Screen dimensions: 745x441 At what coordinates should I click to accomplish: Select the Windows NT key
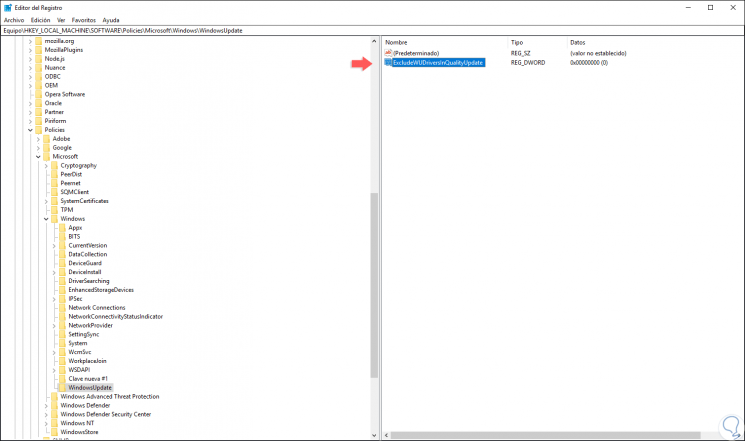pos(77,423)
